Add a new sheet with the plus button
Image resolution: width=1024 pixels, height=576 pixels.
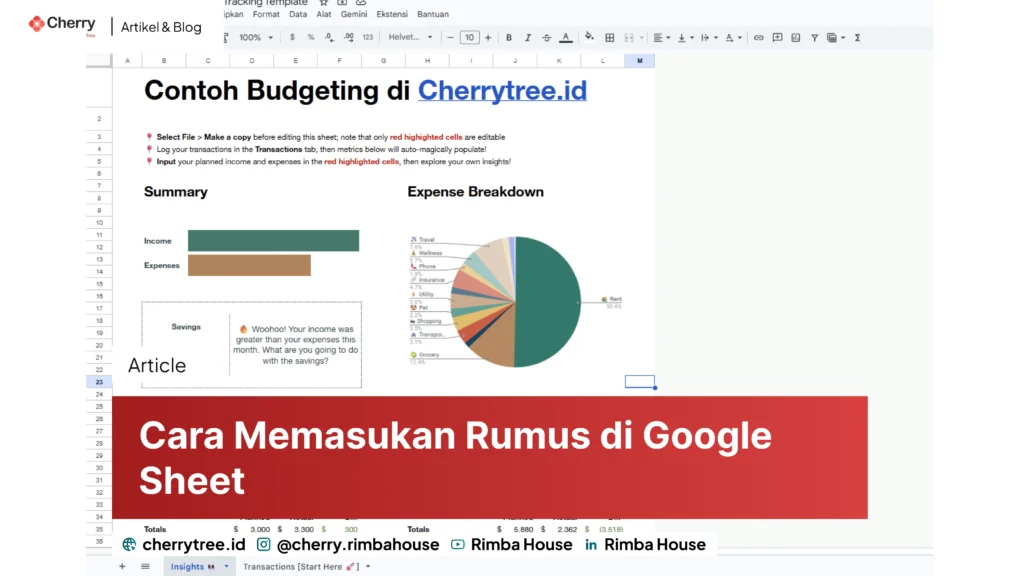(122, 566)
